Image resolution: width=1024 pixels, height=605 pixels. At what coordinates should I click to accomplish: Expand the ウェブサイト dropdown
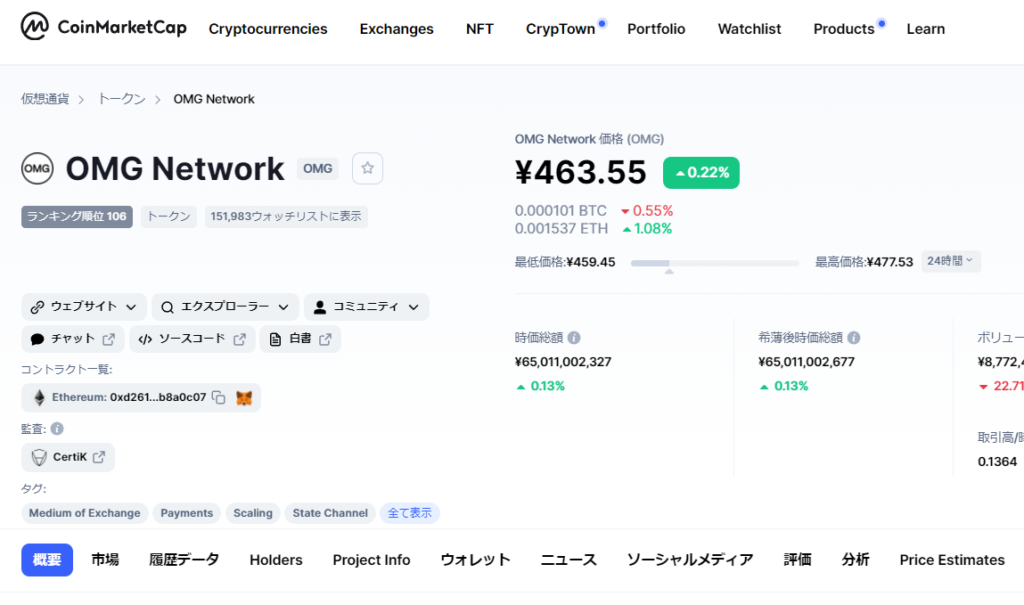[x=84, y=307]
